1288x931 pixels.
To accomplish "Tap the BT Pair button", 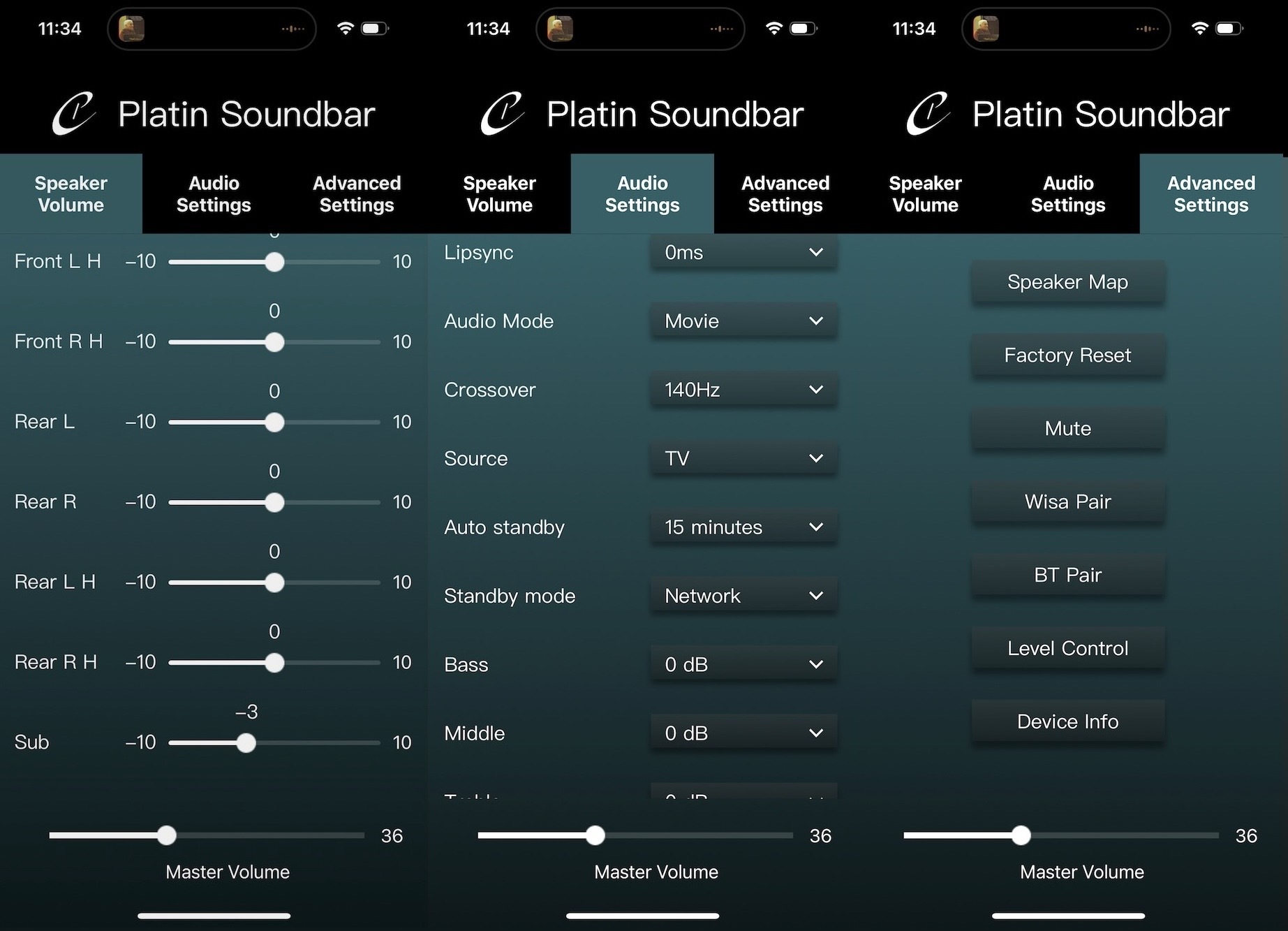I will (1068, 575).
